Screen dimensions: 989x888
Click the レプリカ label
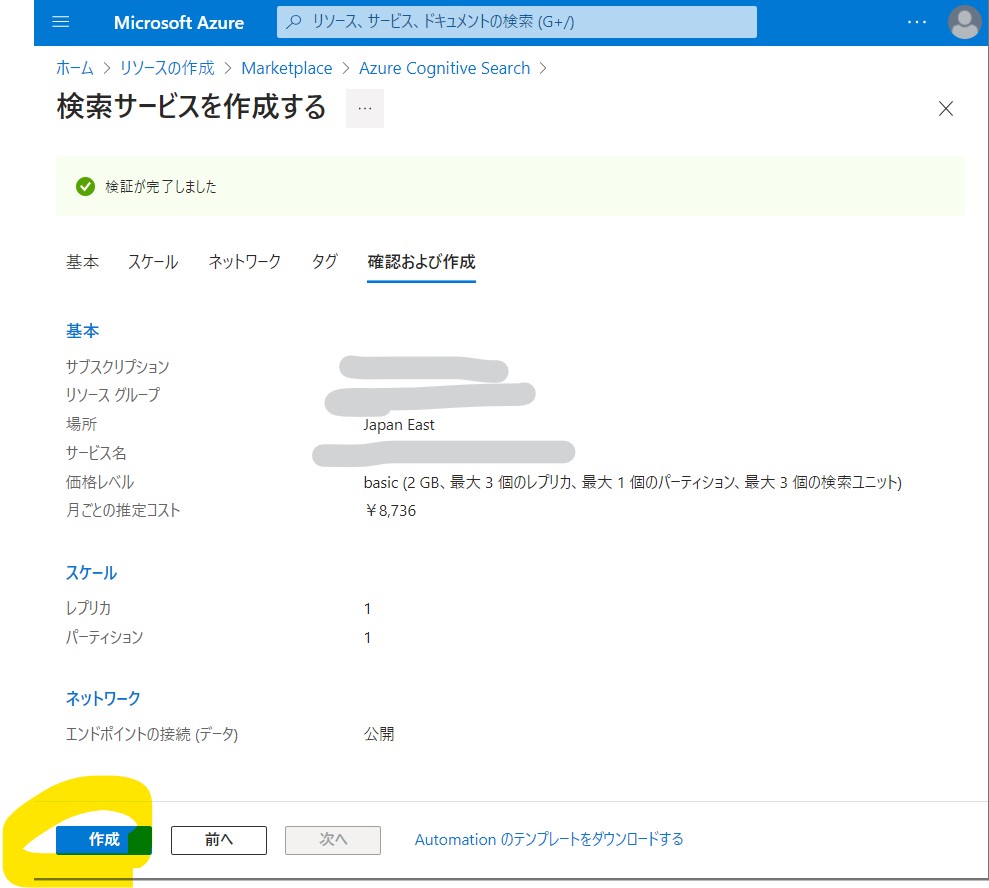88,608
